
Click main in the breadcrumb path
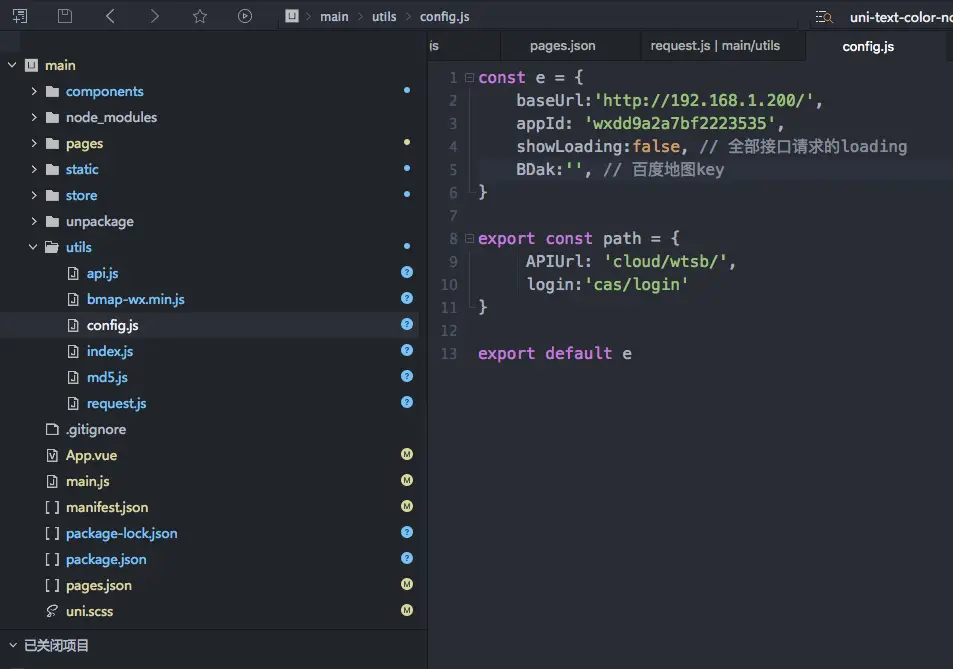334,17
